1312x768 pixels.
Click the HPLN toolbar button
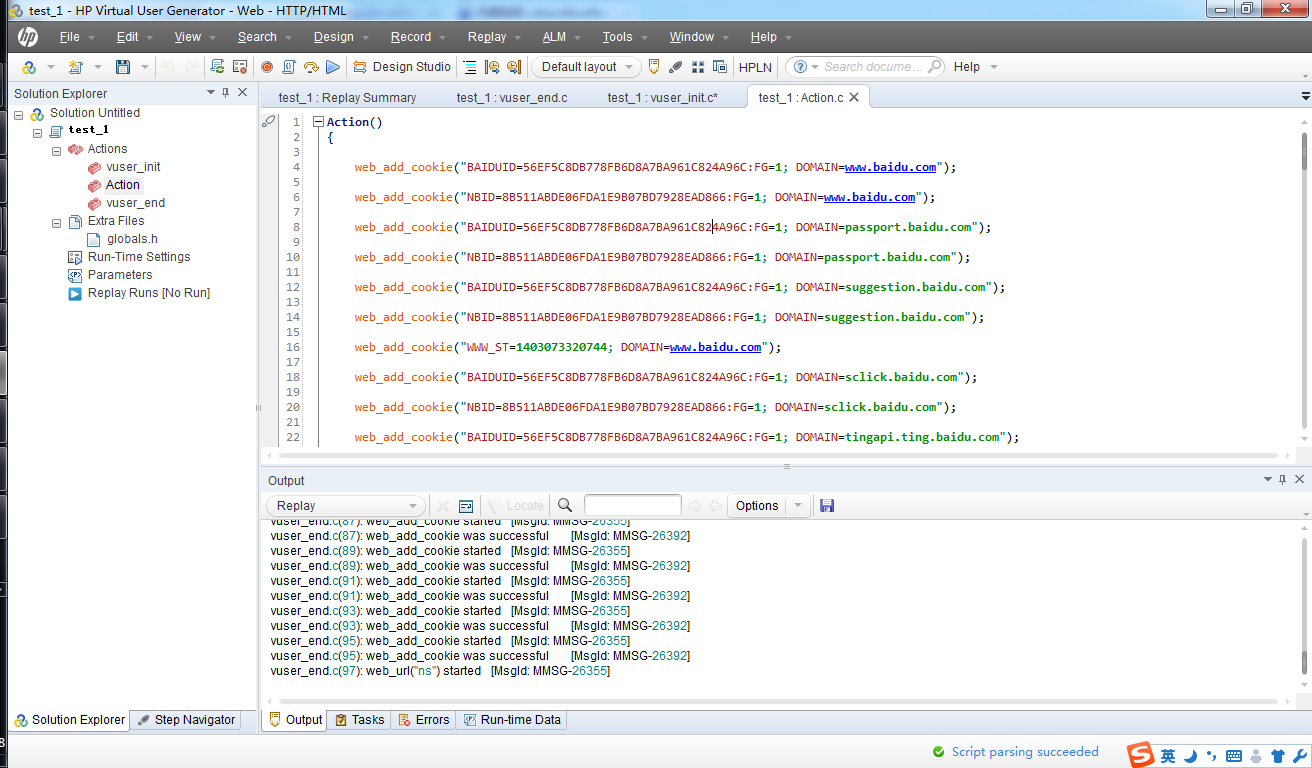755,67
